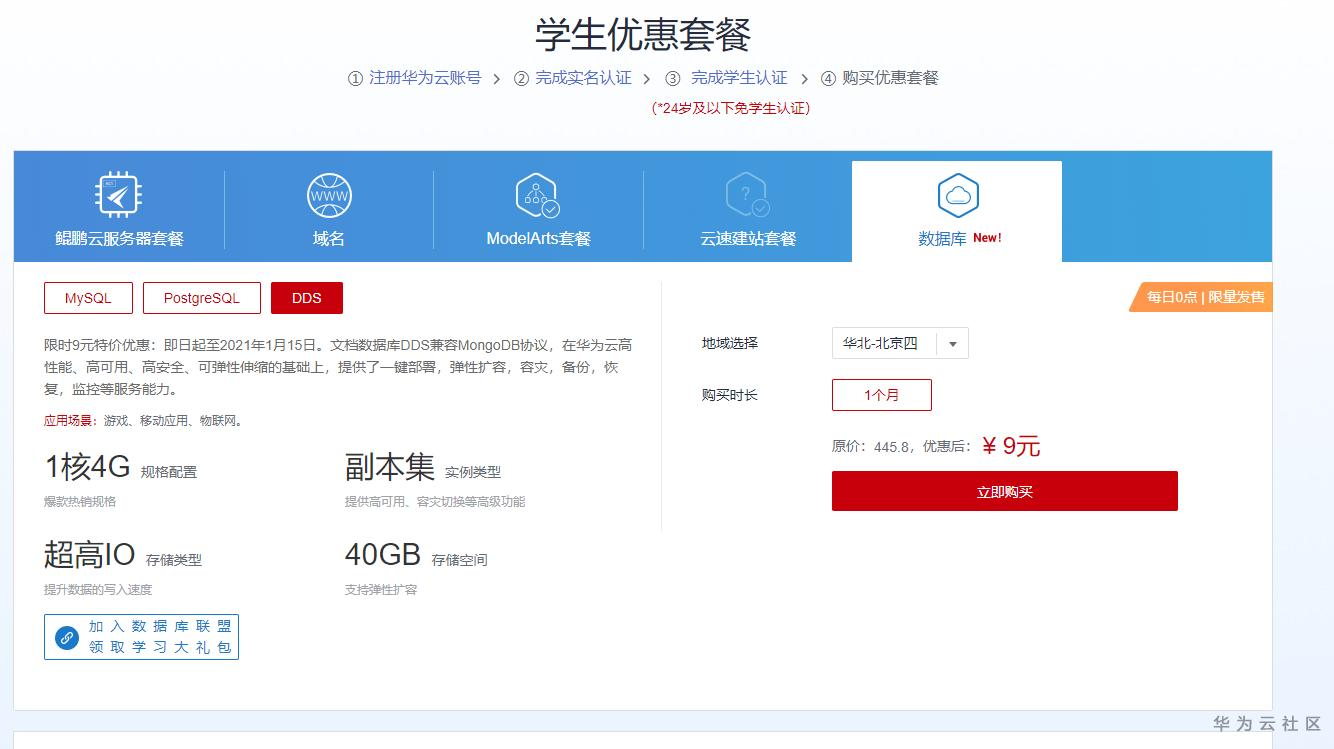The image size is (1334, 749).
Task: Open the 加入数据库联盟 领取学习大礼包 banner
Action: click(x=141, y=637)
